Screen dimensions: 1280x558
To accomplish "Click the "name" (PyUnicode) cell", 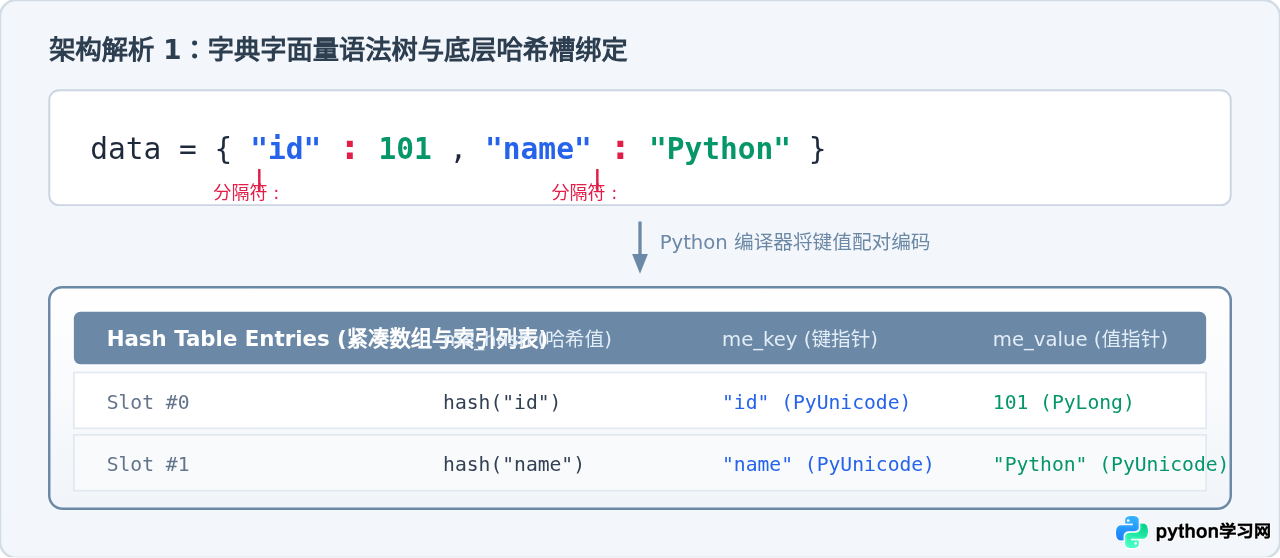I will coord(828,464).
